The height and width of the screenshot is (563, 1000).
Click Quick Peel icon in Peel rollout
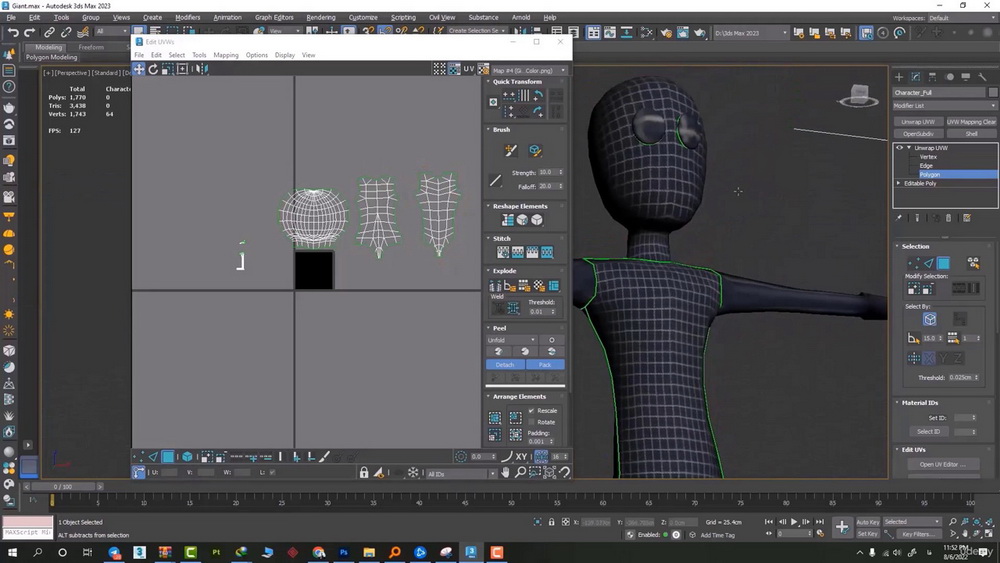coord(499,352)
